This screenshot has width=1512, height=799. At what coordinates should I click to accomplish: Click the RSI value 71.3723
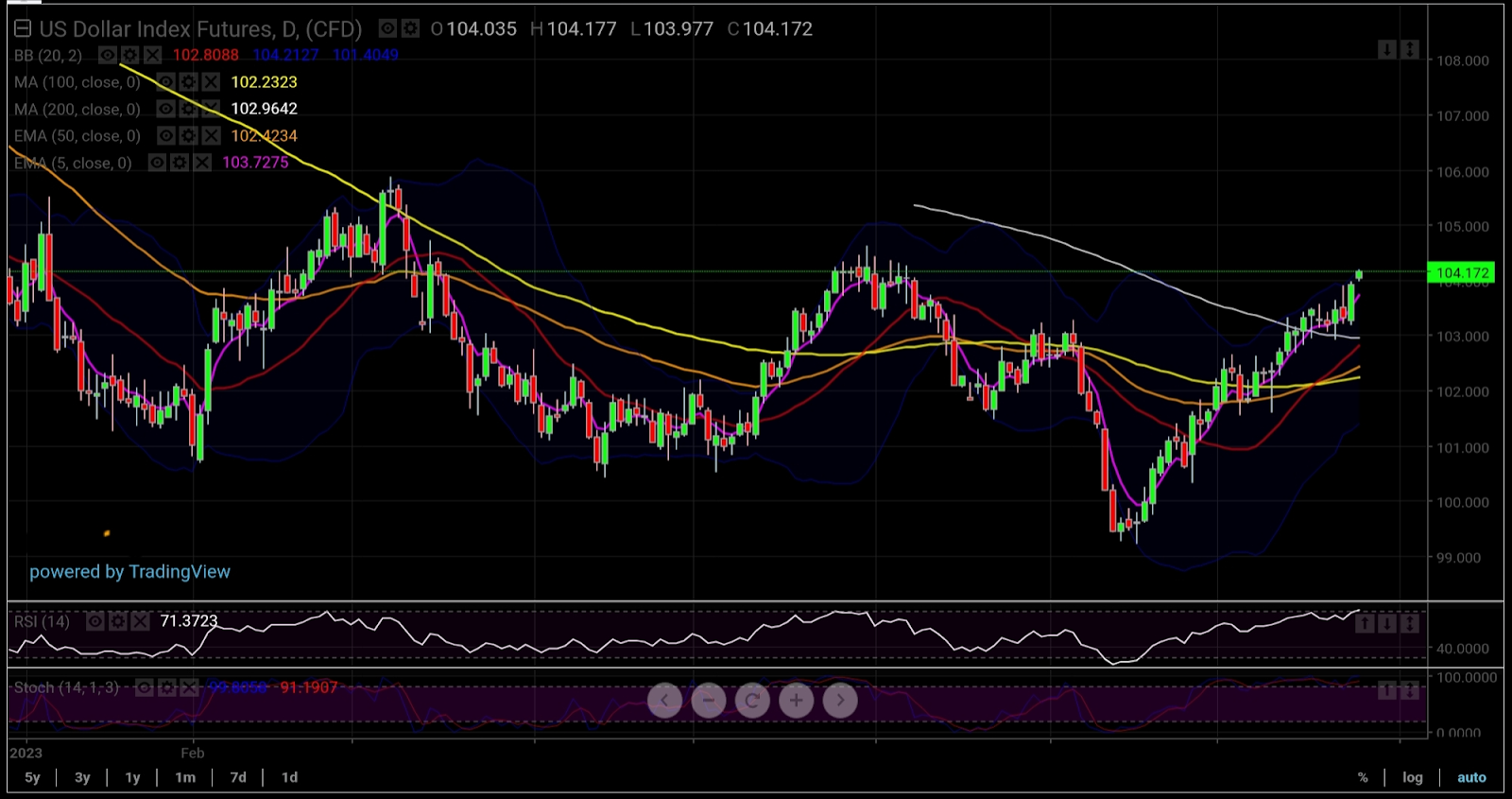(x=189, y=621)
